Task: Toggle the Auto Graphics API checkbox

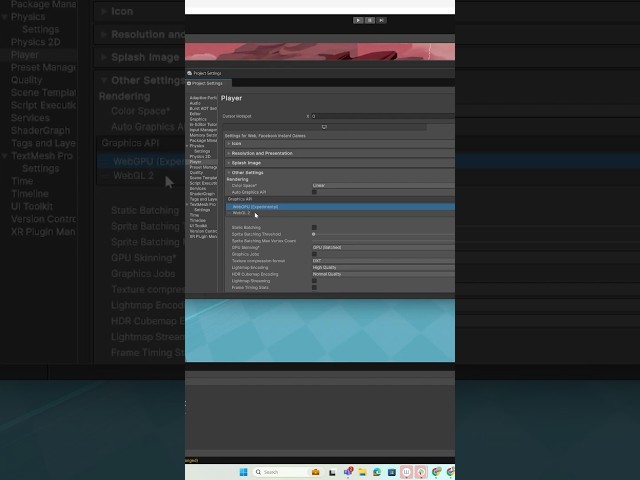Action: coord(314,192)
